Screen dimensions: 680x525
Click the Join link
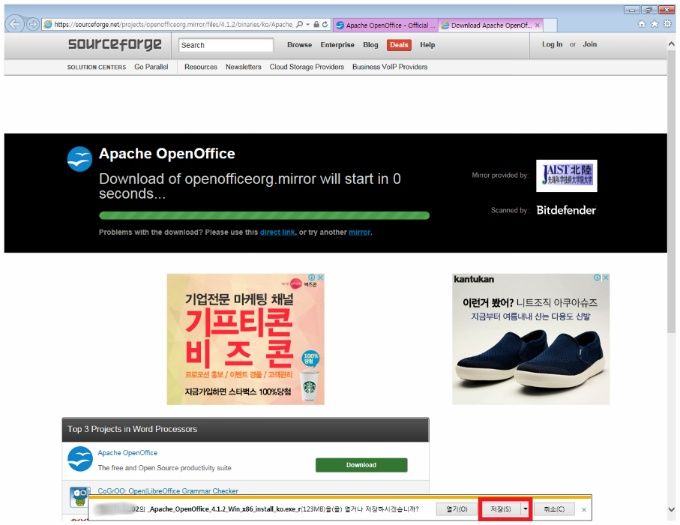click(x=589, y=44)
